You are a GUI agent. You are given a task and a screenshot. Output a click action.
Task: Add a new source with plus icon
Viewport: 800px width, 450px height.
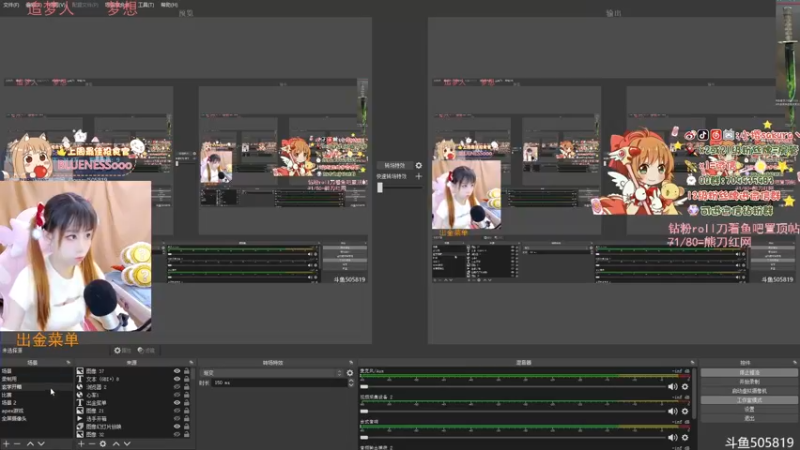click(81, 444)
